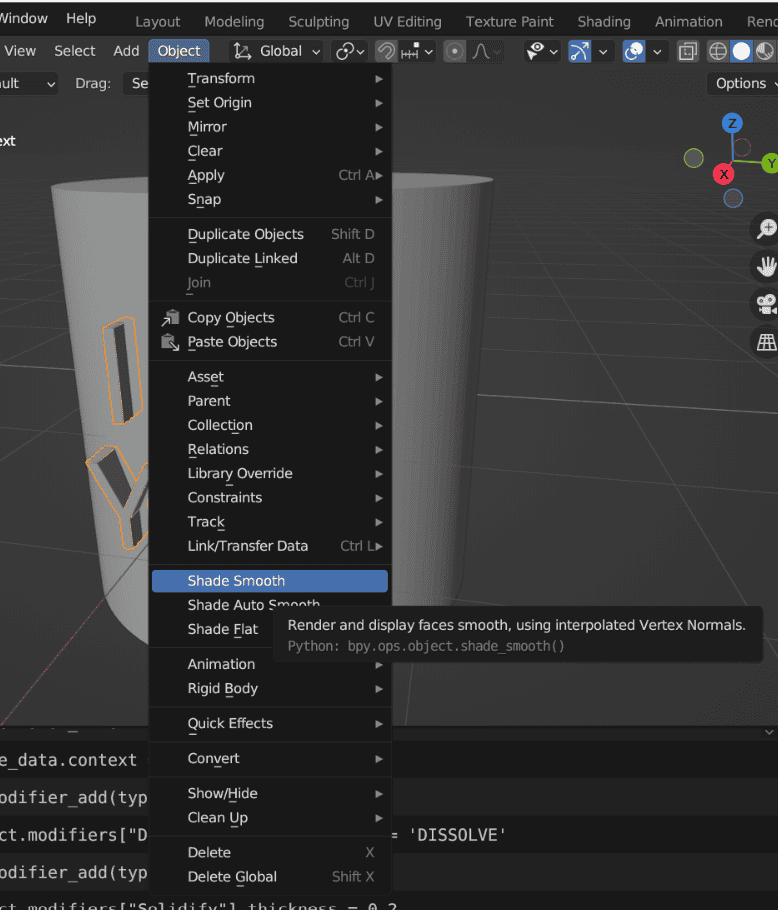Switch to the Layout workspace tab
The image size is (778, 910).
tap(158, 22)
